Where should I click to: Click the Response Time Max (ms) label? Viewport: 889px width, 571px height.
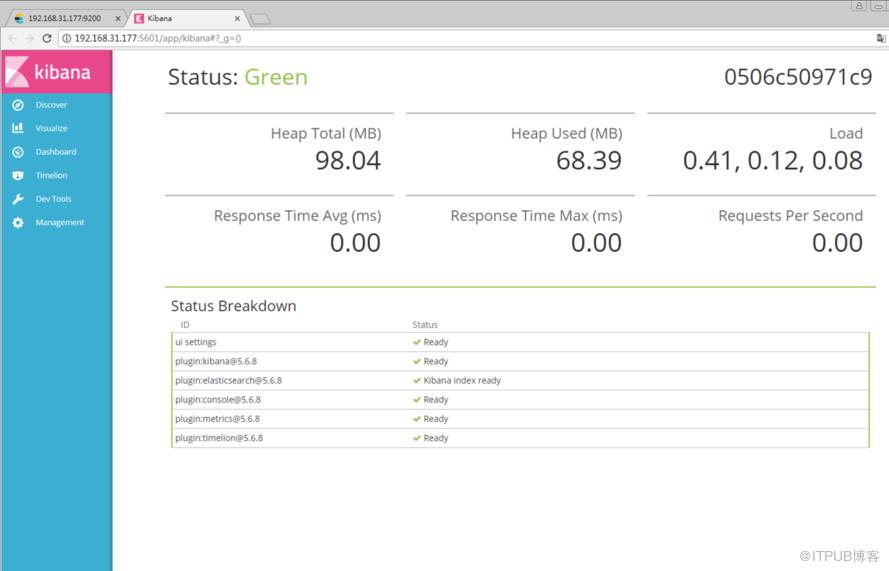point(536,216)
